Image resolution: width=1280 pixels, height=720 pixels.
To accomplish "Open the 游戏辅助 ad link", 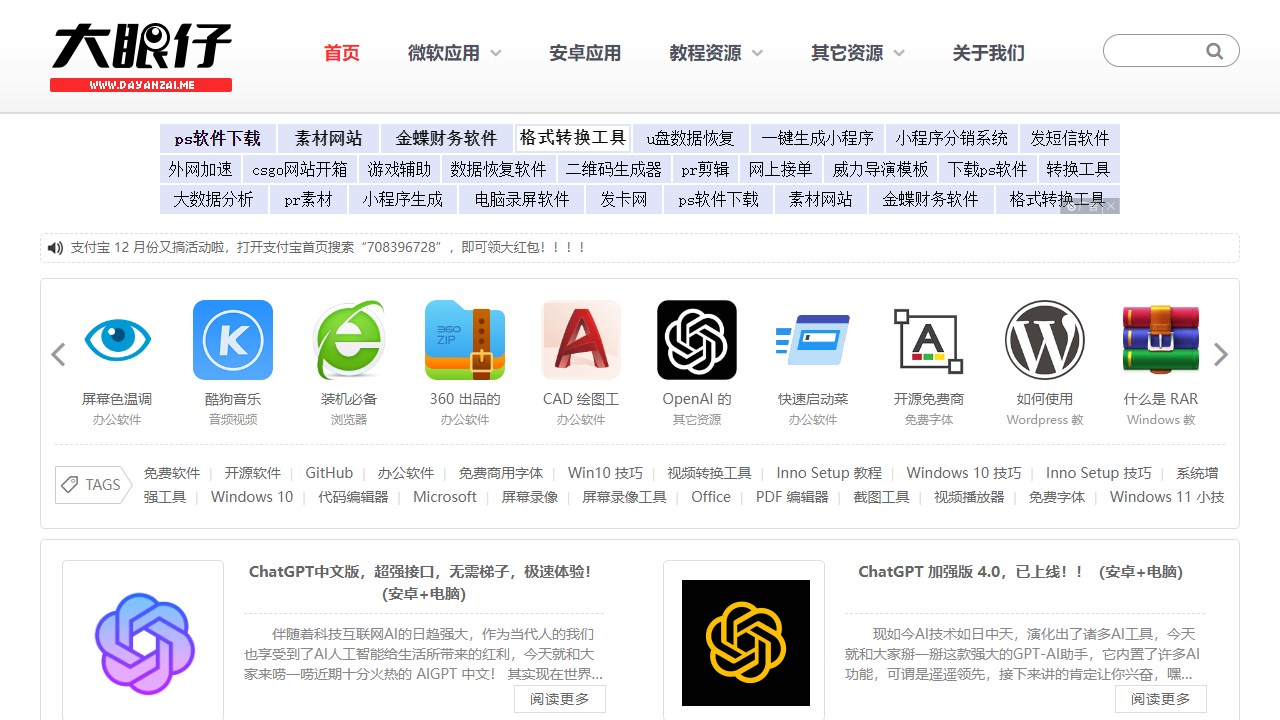I will click(399, 169).
